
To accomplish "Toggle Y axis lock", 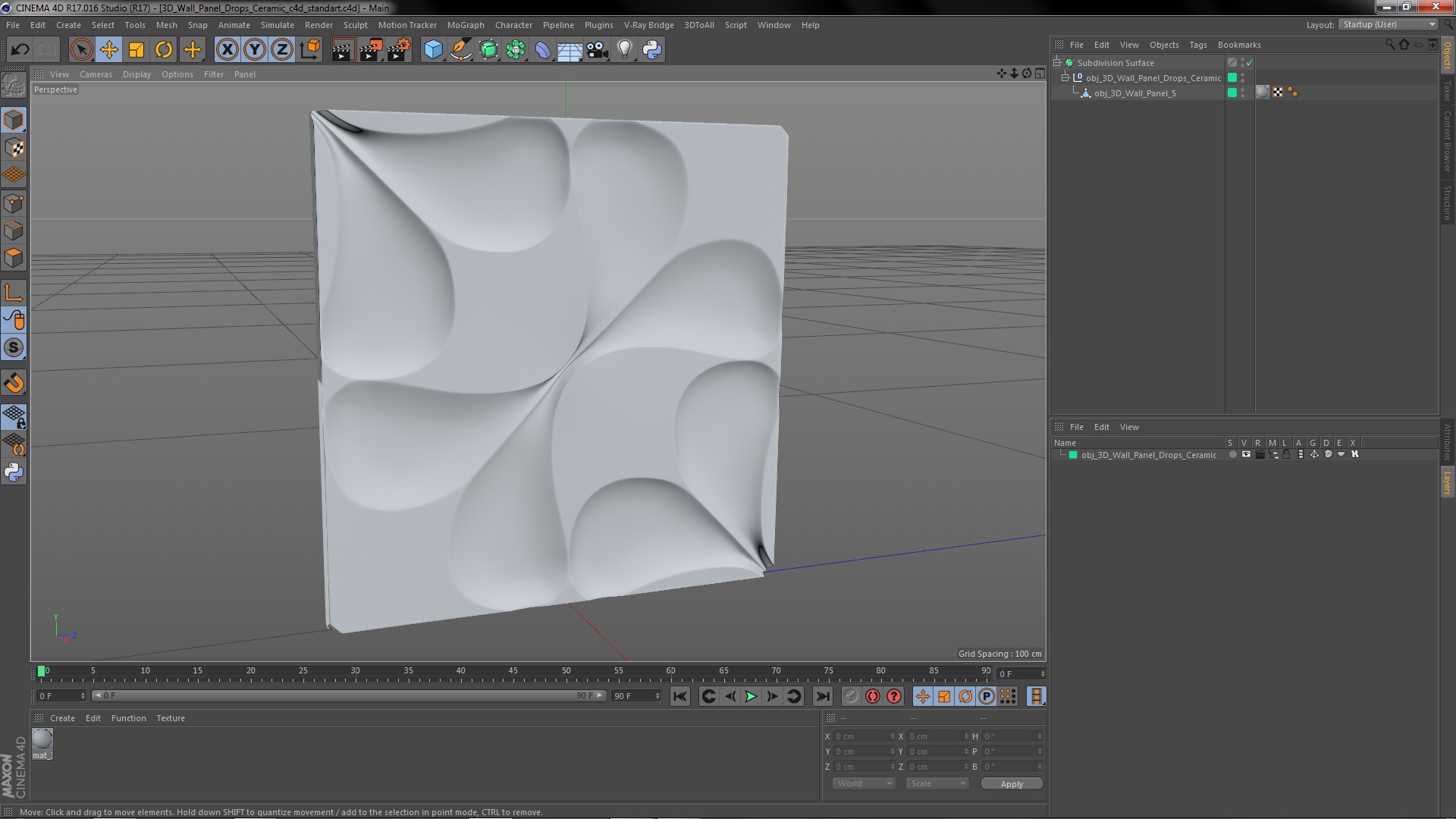I will [x=255, y=50].
